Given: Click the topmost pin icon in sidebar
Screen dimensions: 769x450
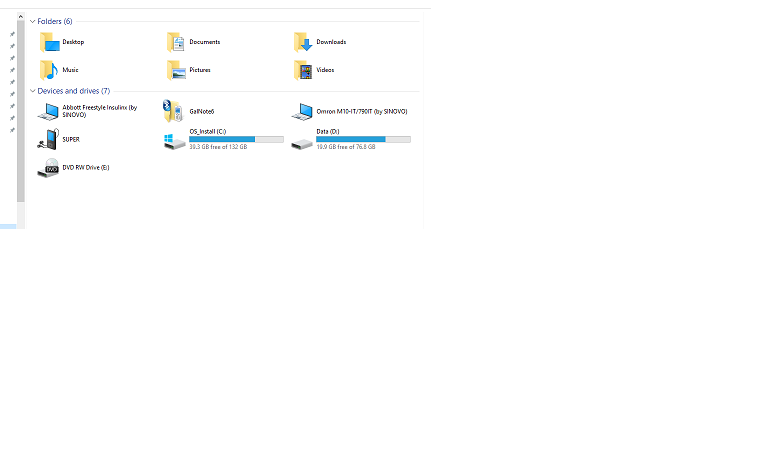Looking at the screenshot, I should [12, 33].
